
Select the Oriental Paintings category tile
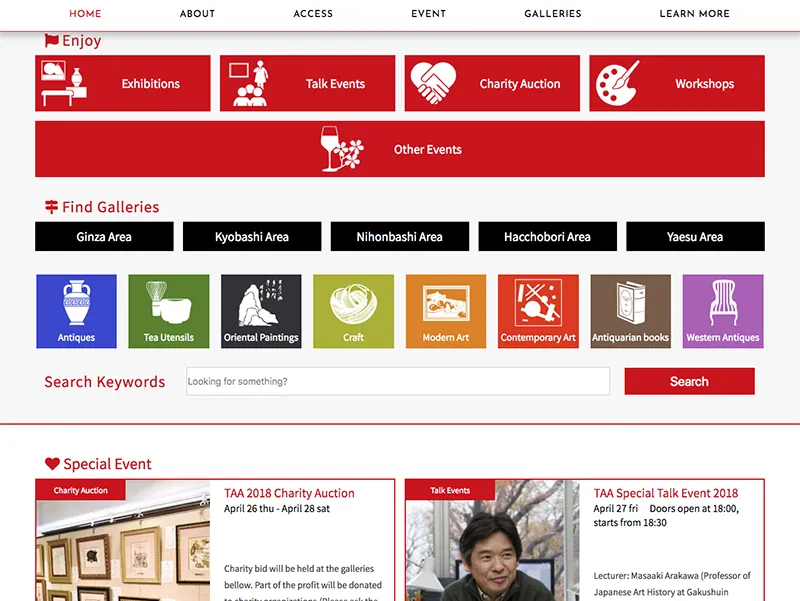[x=261, y=311]
